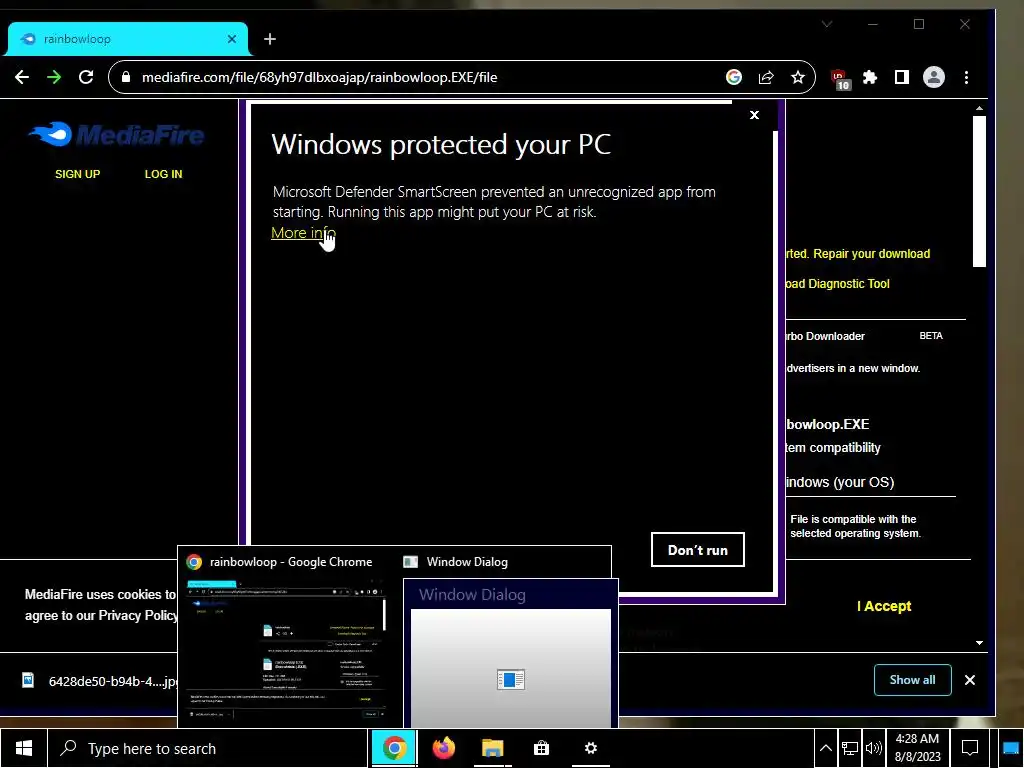This screenshot has height=768, width=1024.
Task: Click the BETA label
Action: 931,336
